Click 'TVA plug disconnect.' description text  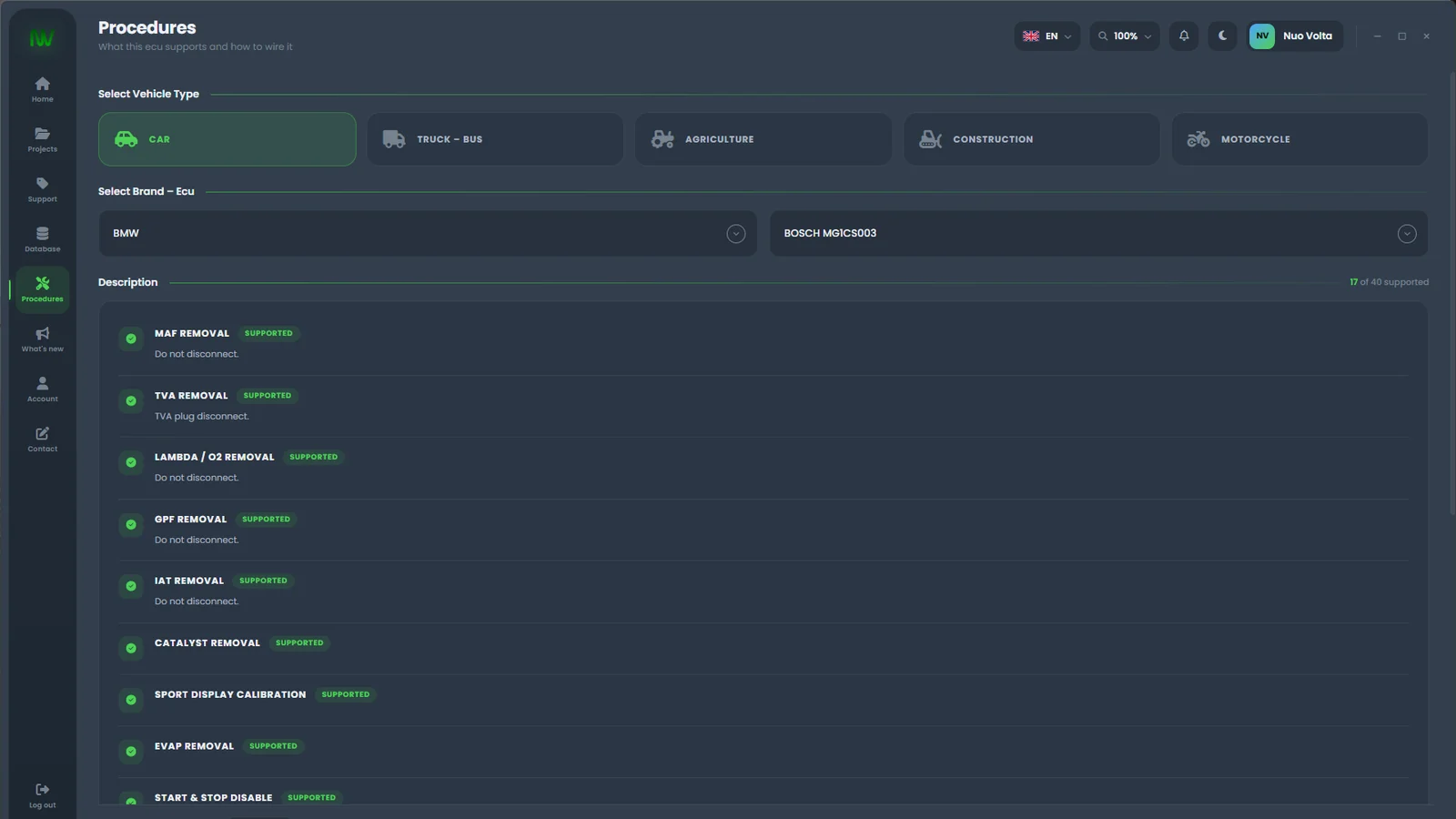(202, 417)
